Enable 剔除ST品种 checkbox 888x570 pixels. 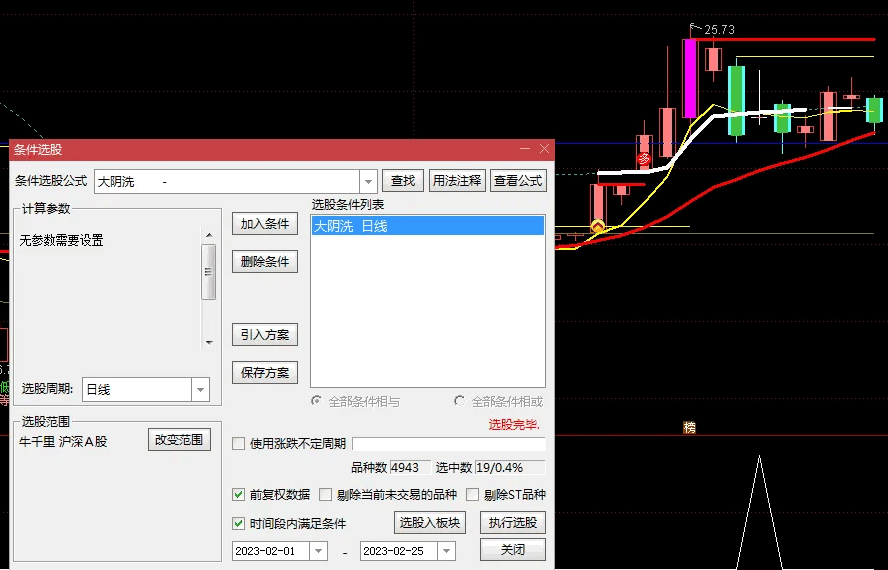pos(472,495)
